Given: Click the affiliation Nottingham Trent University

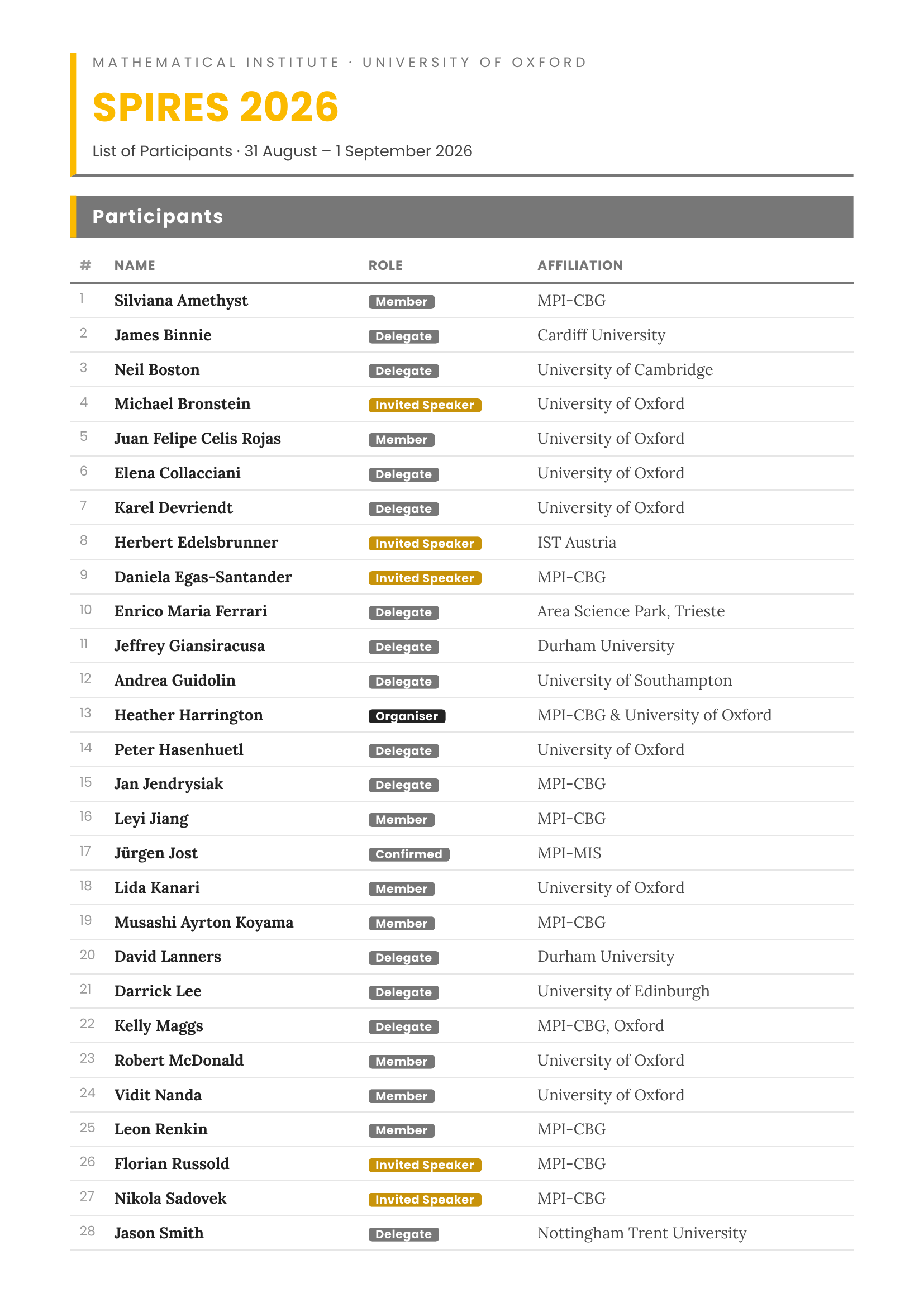Looking at the screenshot, I should click(642, 1233).
